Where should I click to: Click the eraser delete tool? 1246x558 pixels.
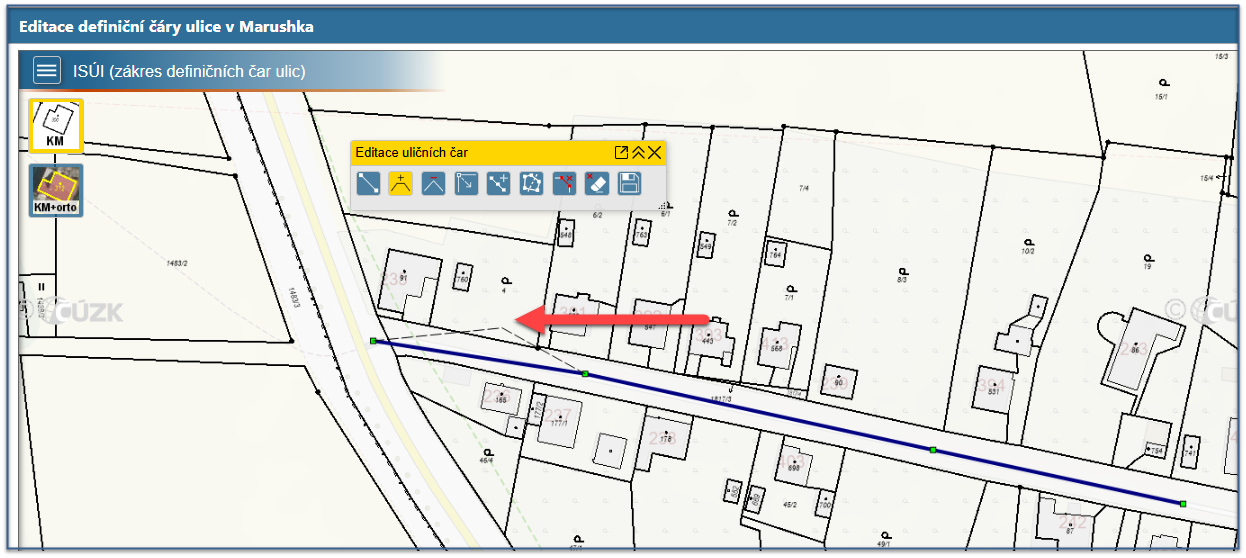[596, 184]
